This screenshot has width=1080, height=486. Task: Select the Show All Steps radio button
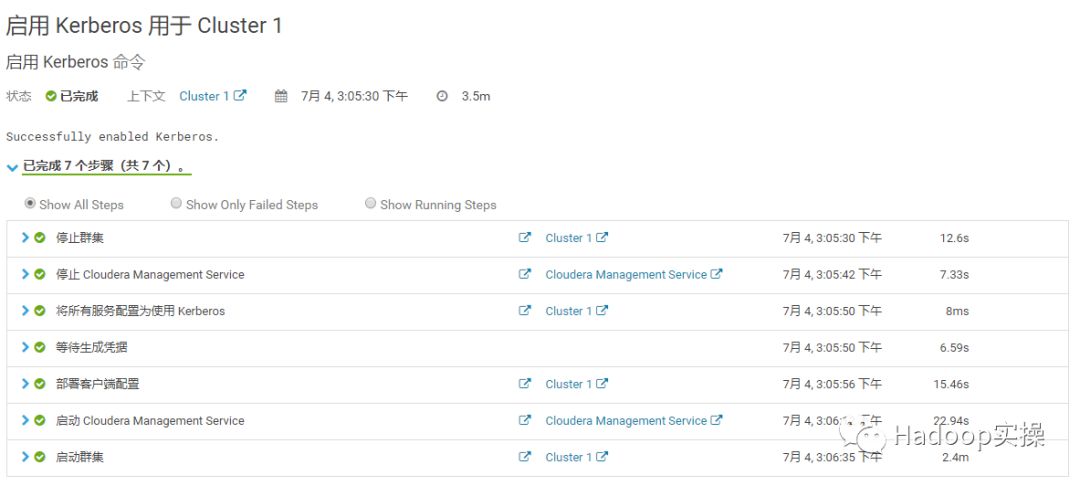click(x=30, y=204)
